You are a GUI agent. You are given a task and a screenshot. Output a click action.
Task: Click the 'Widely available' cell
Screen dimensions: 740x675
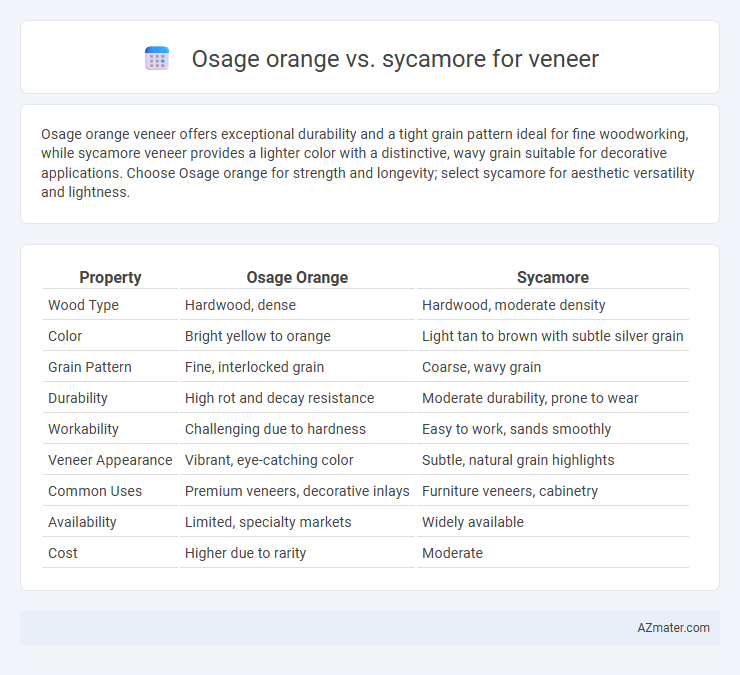click(x=473, y=522)
